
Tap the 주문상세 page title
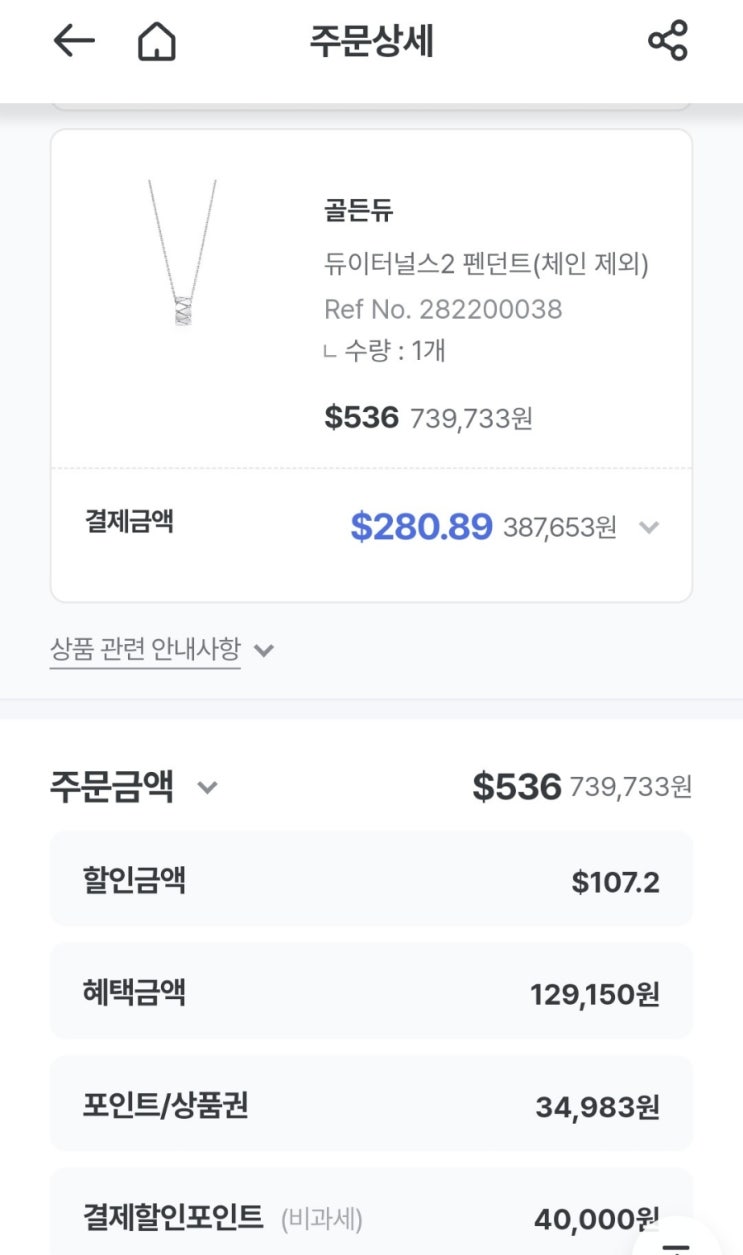(371, 42)
